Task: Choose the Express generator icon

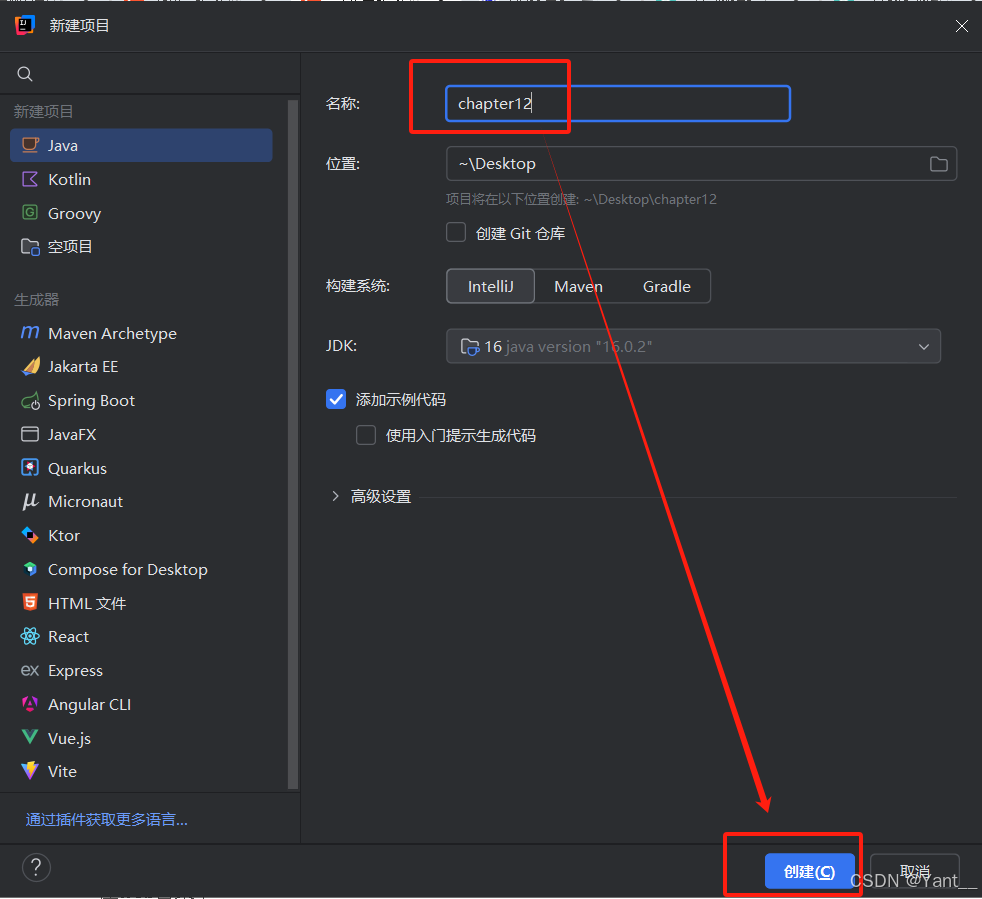Action: click(x=30, y=670)
